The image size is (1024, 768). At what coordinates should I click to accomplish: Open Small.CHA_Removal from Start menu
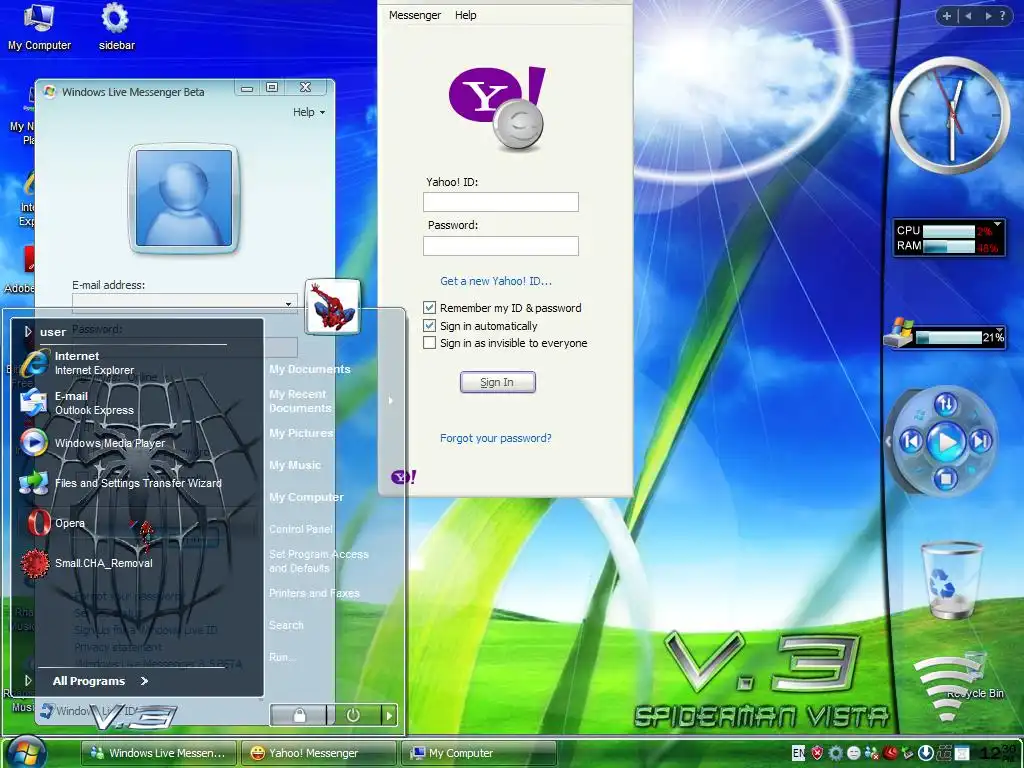[87, 563]
